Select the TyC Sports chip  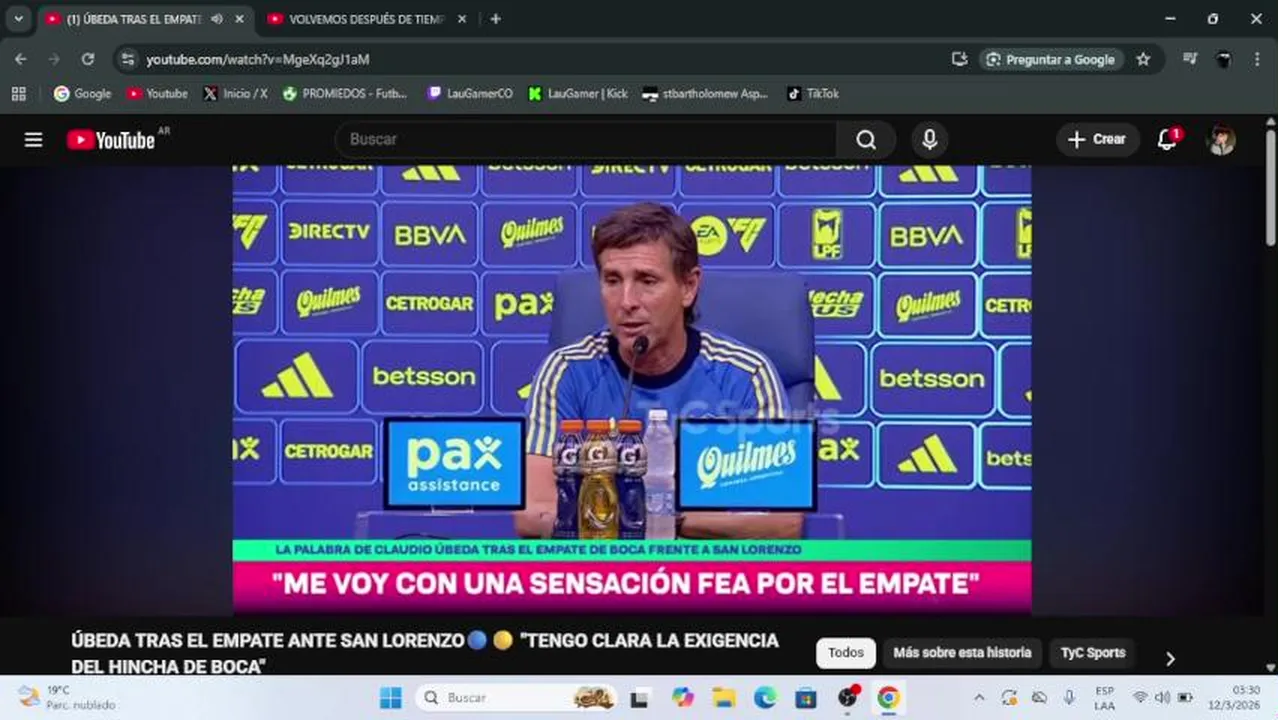(1092, 653)
